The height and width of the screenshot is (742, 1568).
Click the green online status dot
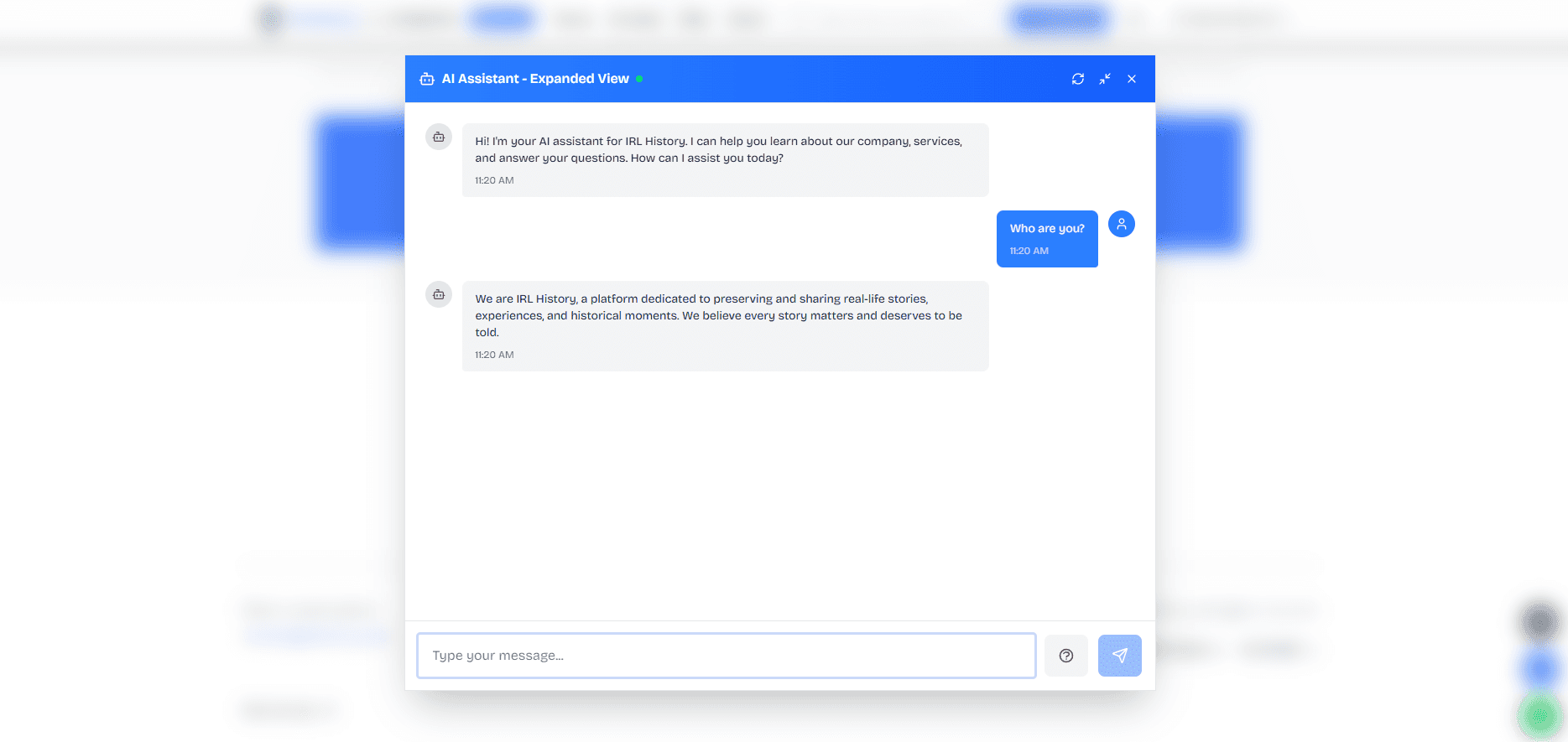(639, 79)
